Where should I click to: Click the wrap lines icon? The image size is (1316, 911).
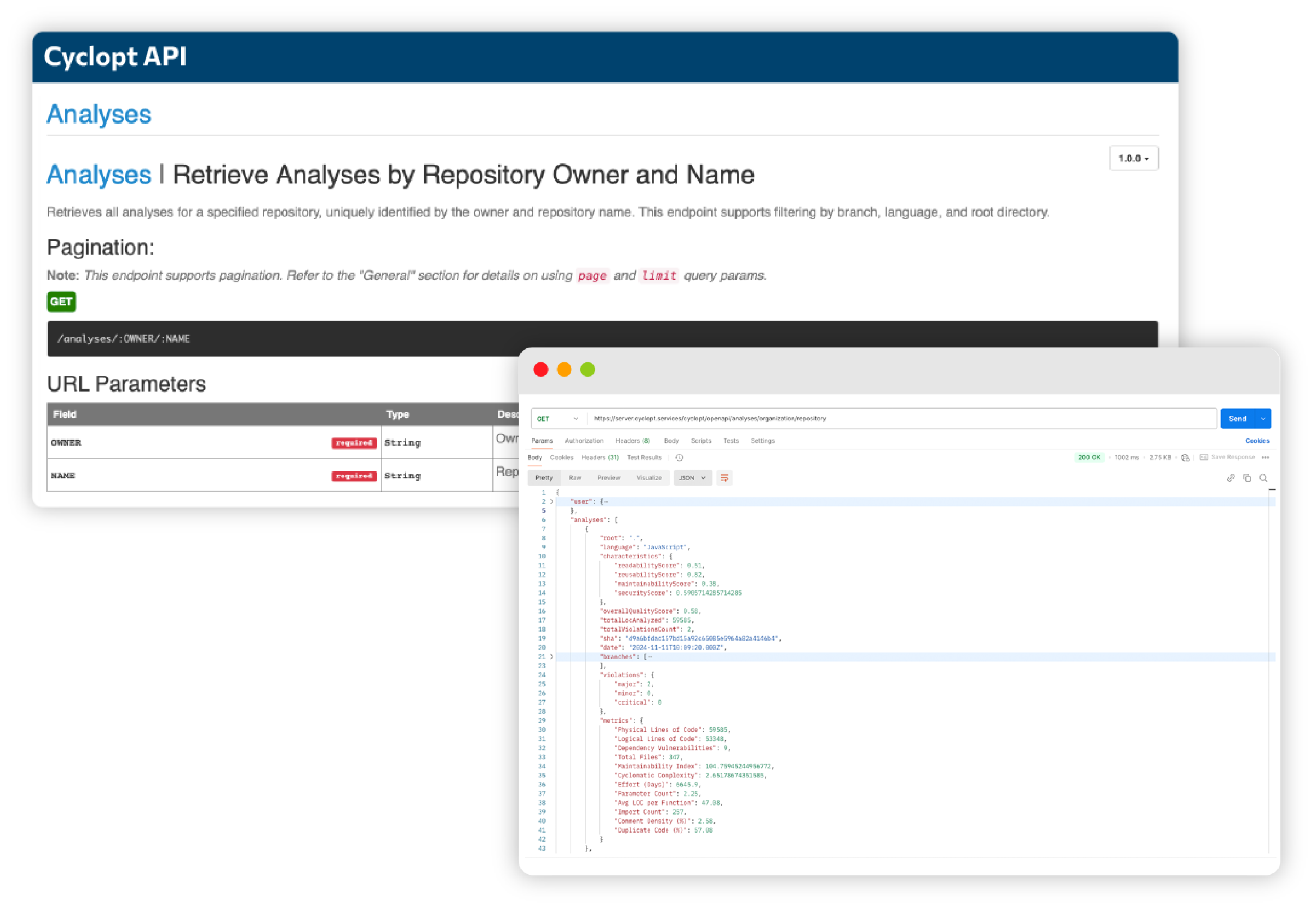tap(724, 478)
